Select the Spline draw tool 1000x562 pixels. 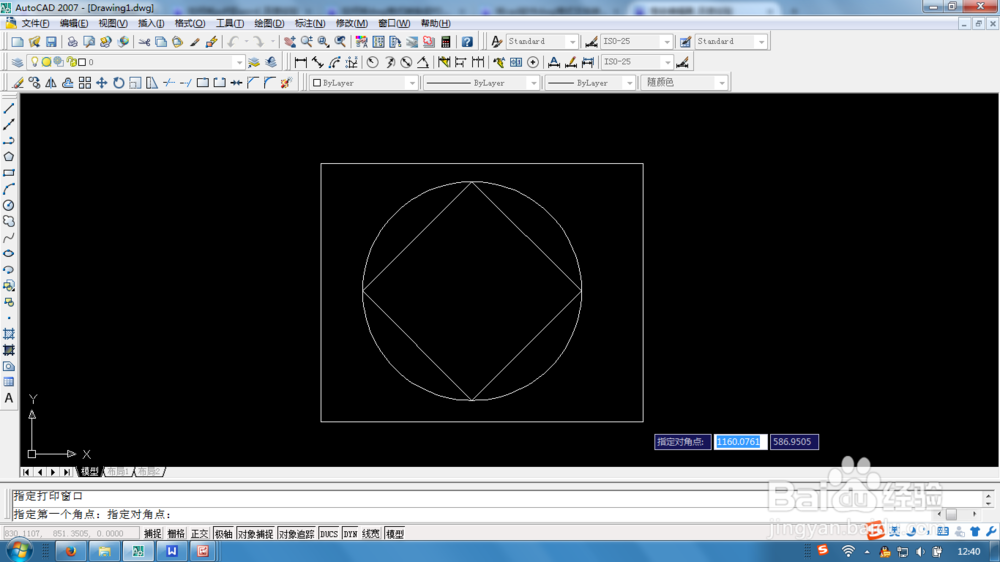point(9,238)
